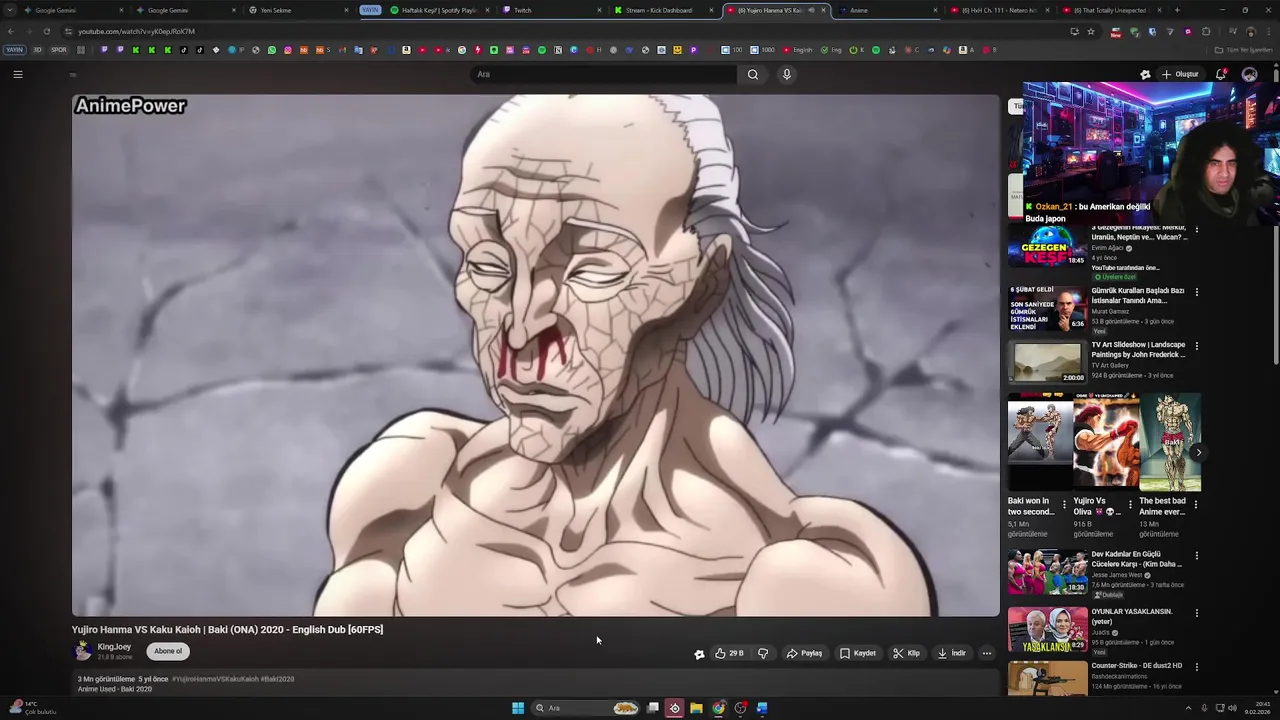Dislike the video with thumbs down
Image resolution: width=1280 pixels, height=720 pixels.
(763, 653)
